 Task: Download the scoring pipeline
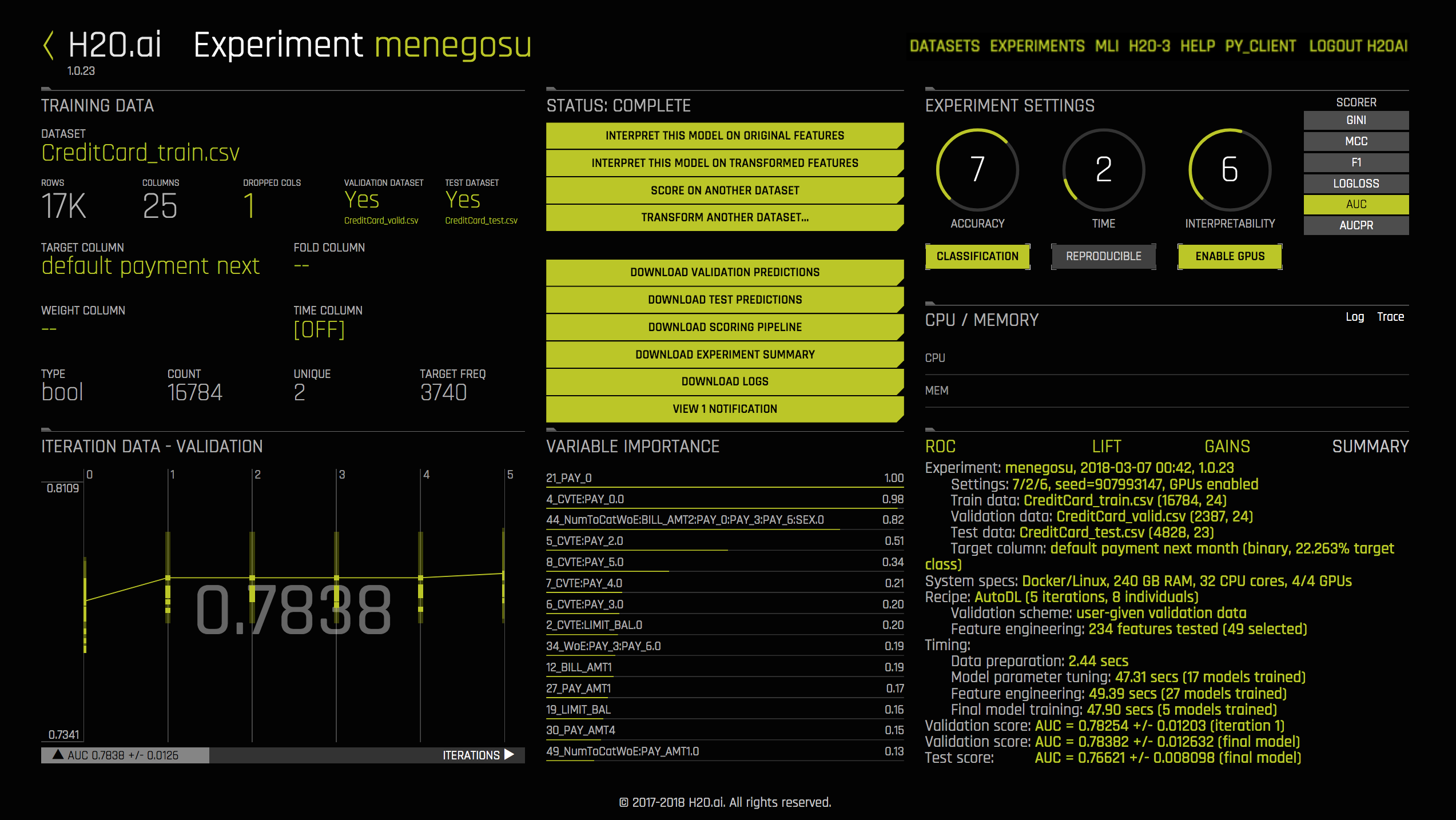coord(725,327)
